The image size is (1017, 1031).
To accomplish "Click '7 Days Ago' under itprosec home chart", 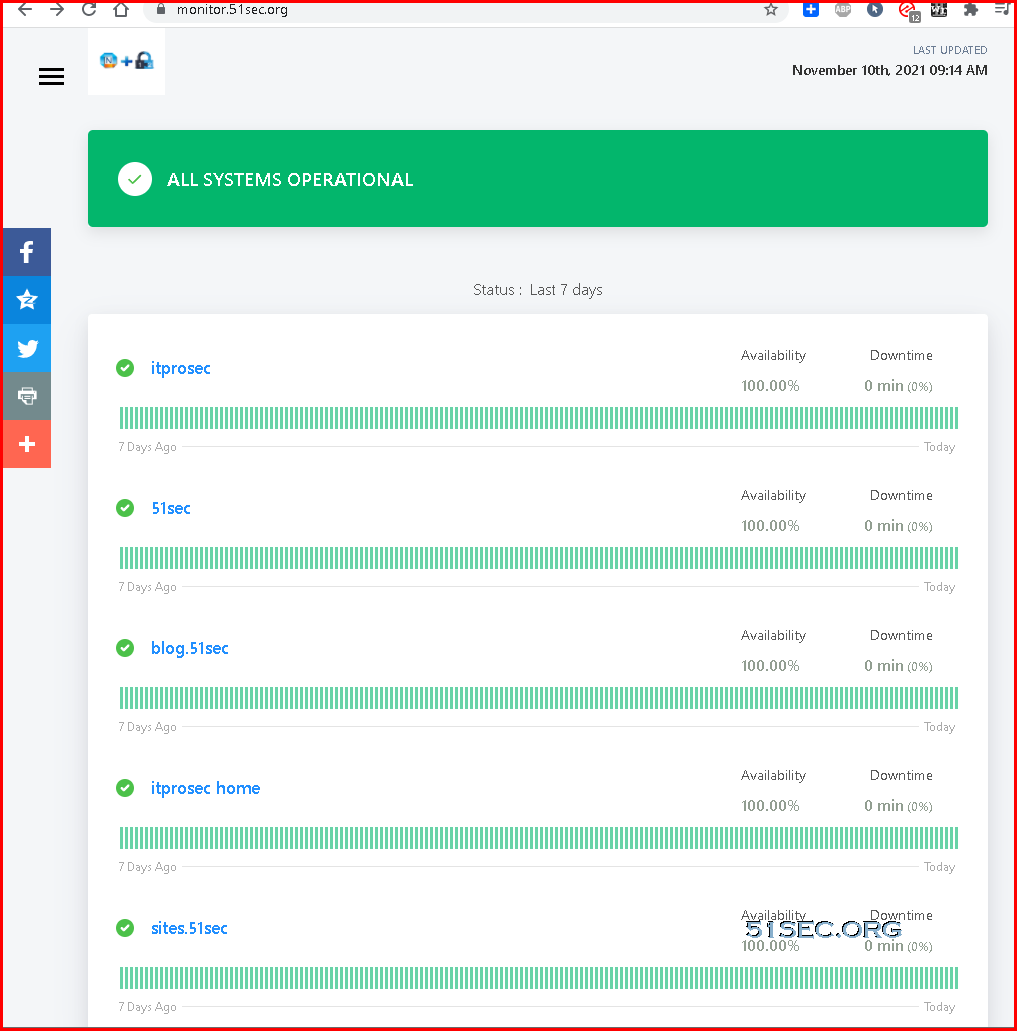I will 148,867.
